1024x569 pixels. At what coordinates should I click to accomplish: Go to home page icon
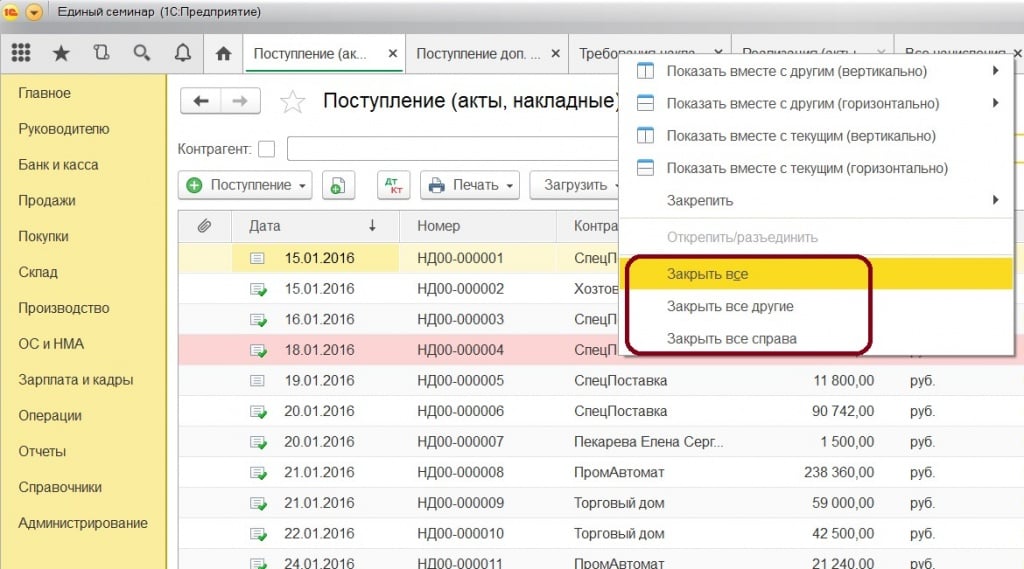[224, 53]
